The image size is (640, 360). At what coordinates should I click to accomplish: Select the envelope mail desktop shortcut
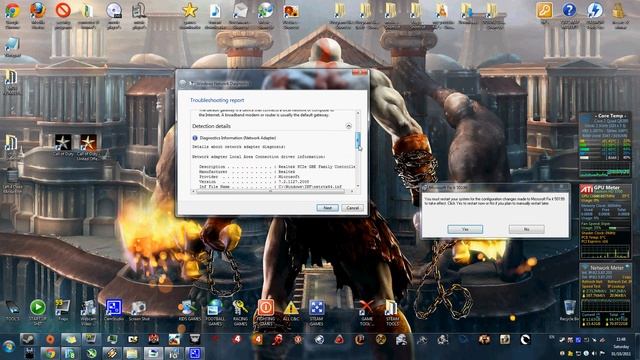[240, 11]
